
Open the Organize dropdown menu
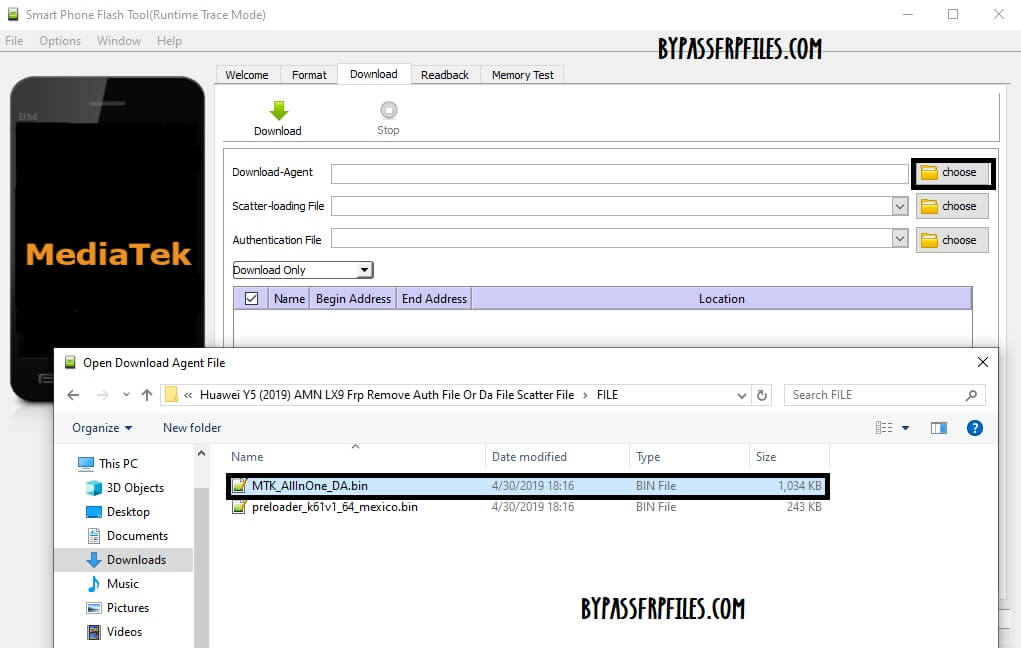[102, 428]
